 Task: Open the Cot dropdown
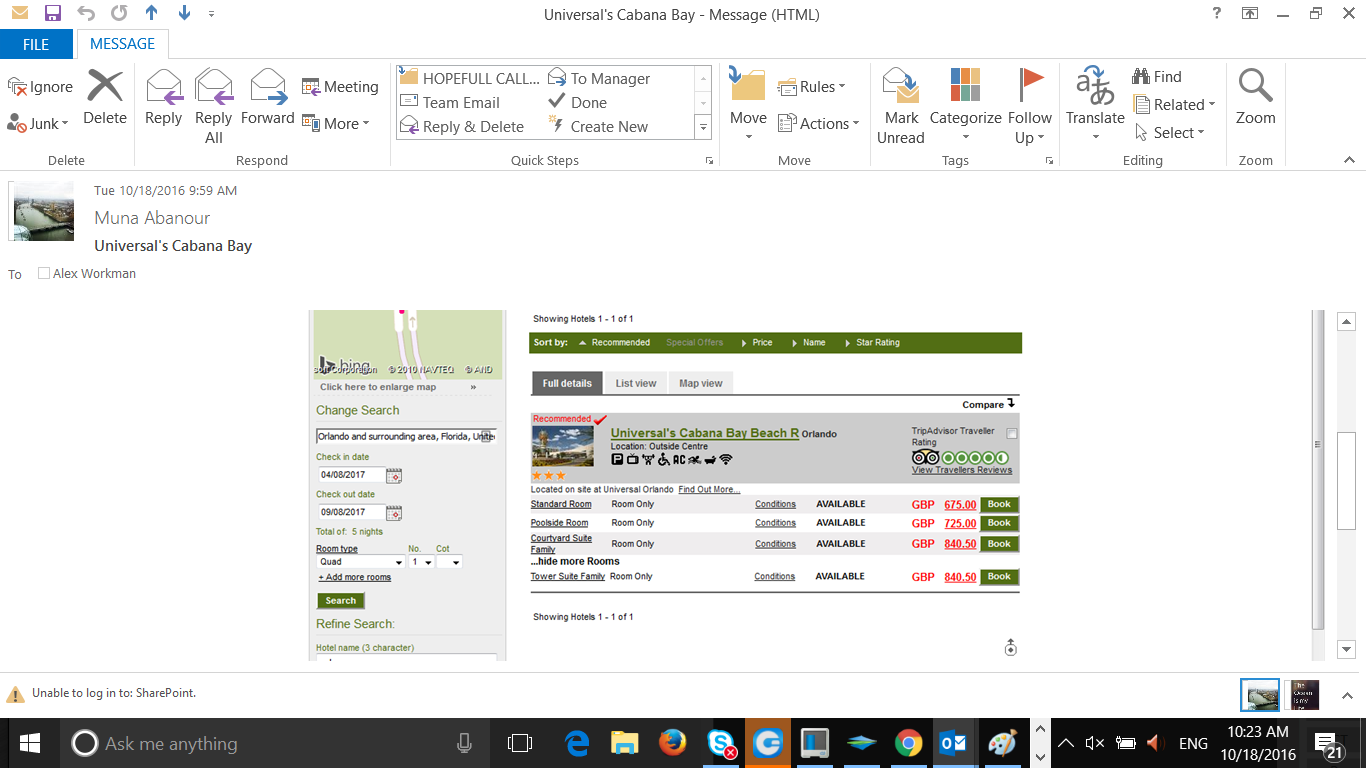click(x=449, y=562)
